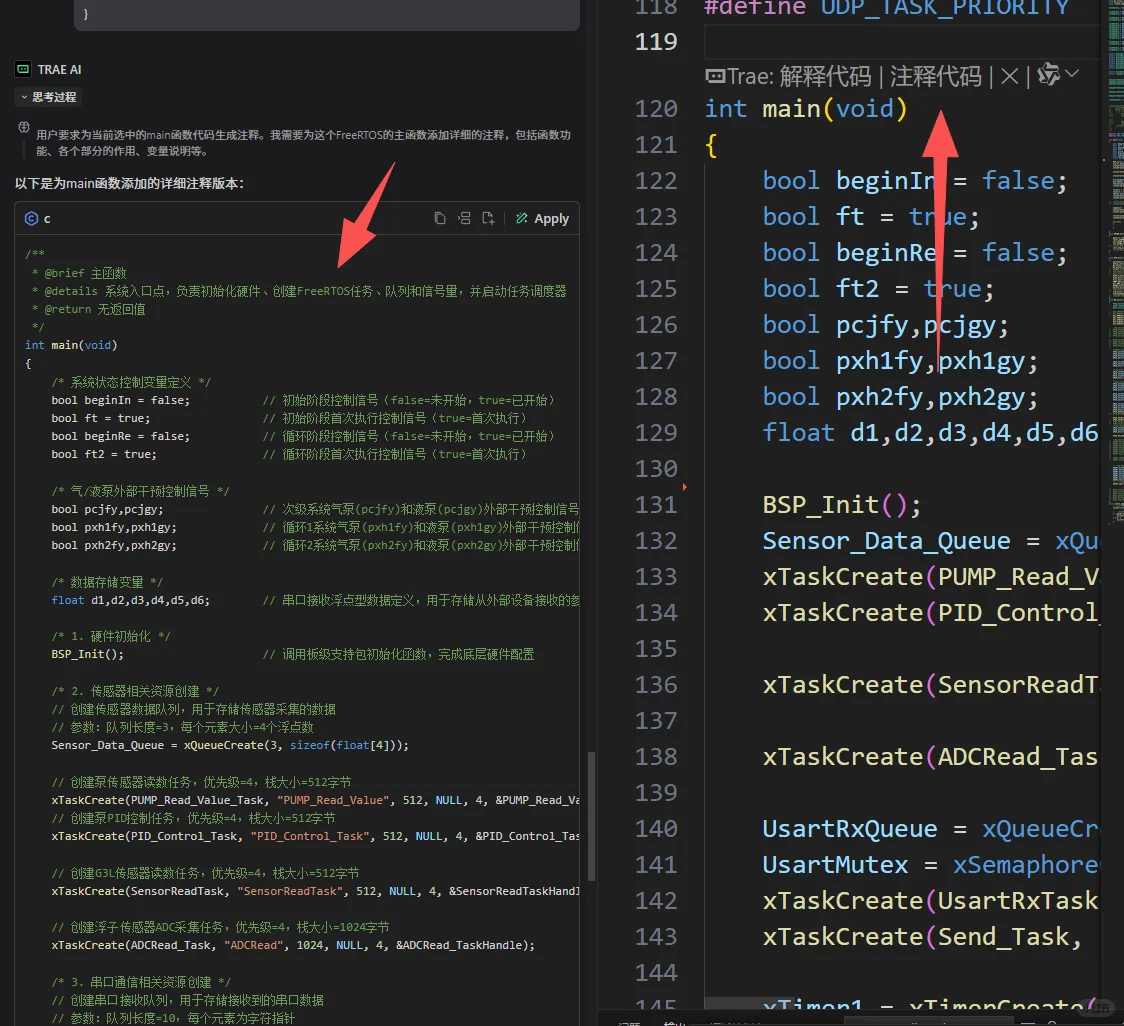Click the C language icon in code block header
The height and width of the screenshot is (1026, 1124).
31,219
